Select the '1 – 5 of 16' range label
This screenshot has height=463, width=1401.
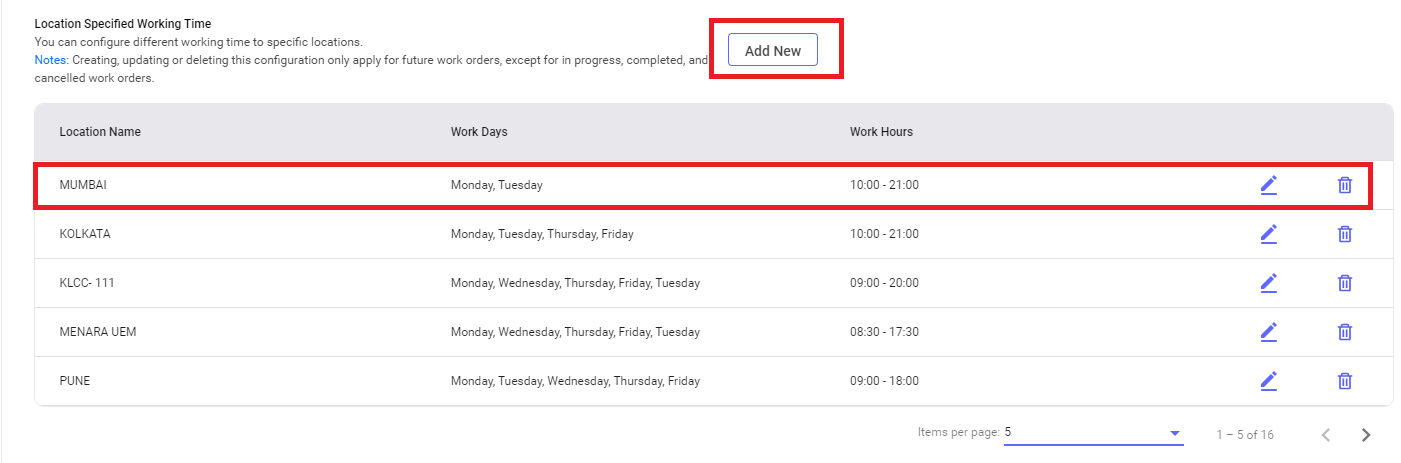[1245, 435]
